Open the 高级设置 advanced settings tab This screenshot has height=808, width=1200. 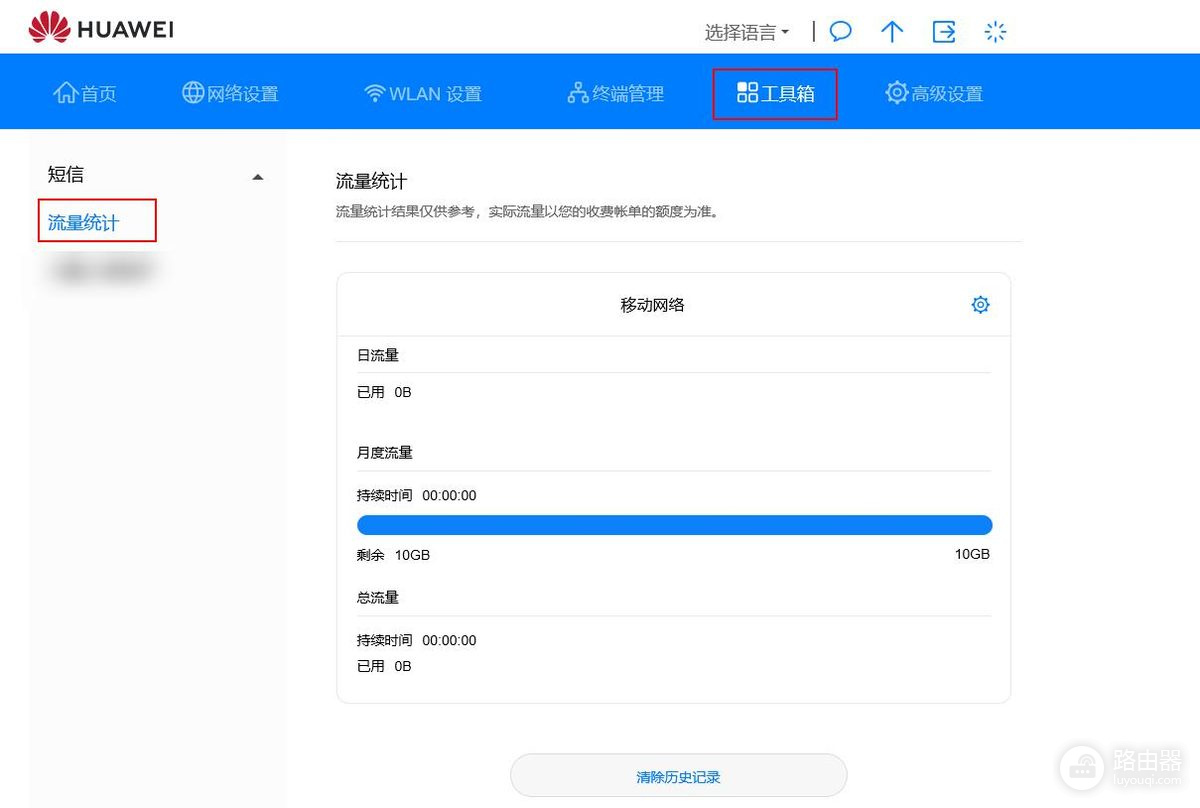click(934, 93)
